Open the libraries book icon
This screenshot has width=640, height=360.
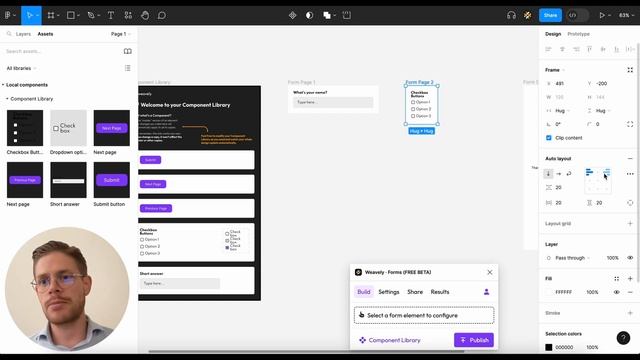(x=128, y=51)
